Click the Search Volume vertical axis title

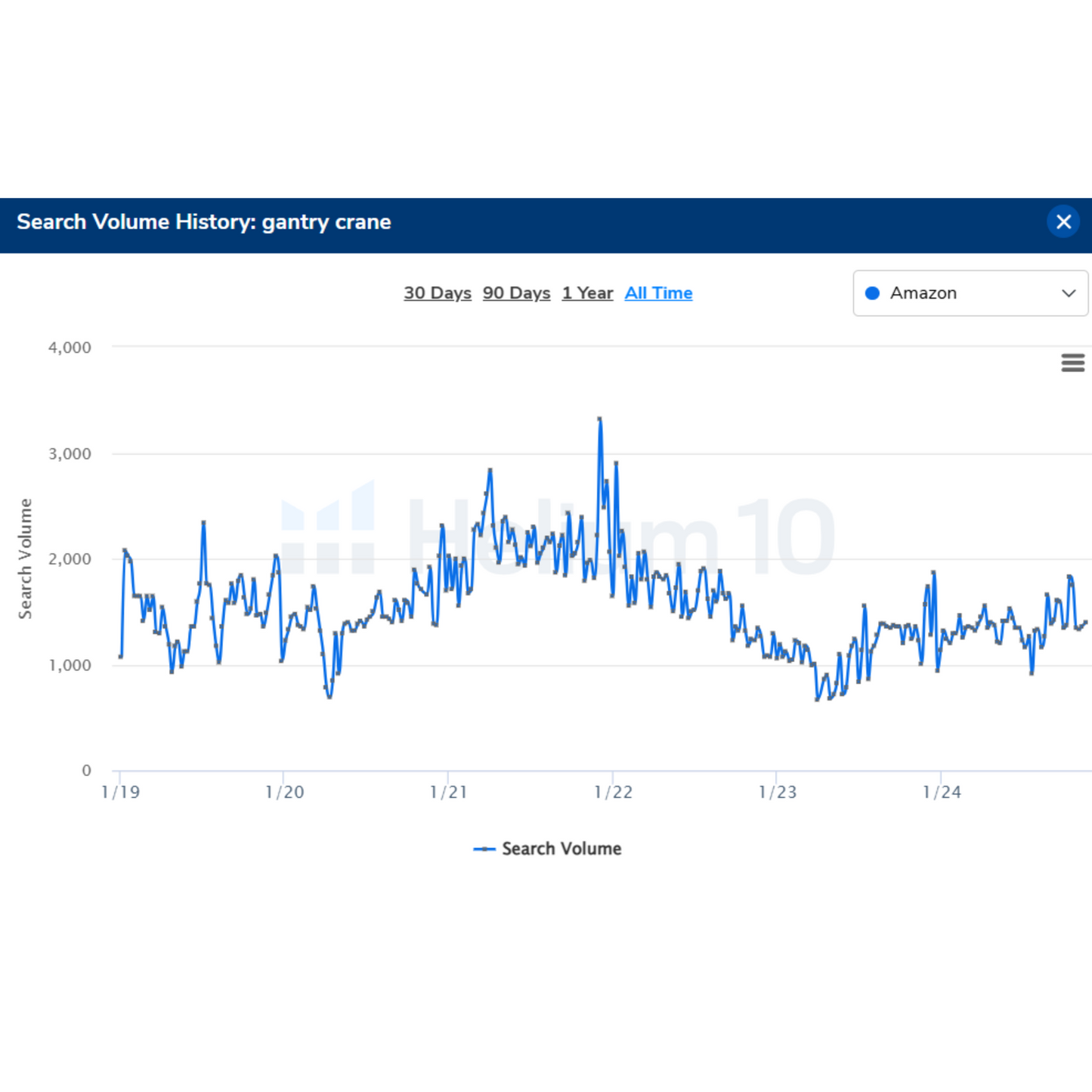(x=25, y=558)
